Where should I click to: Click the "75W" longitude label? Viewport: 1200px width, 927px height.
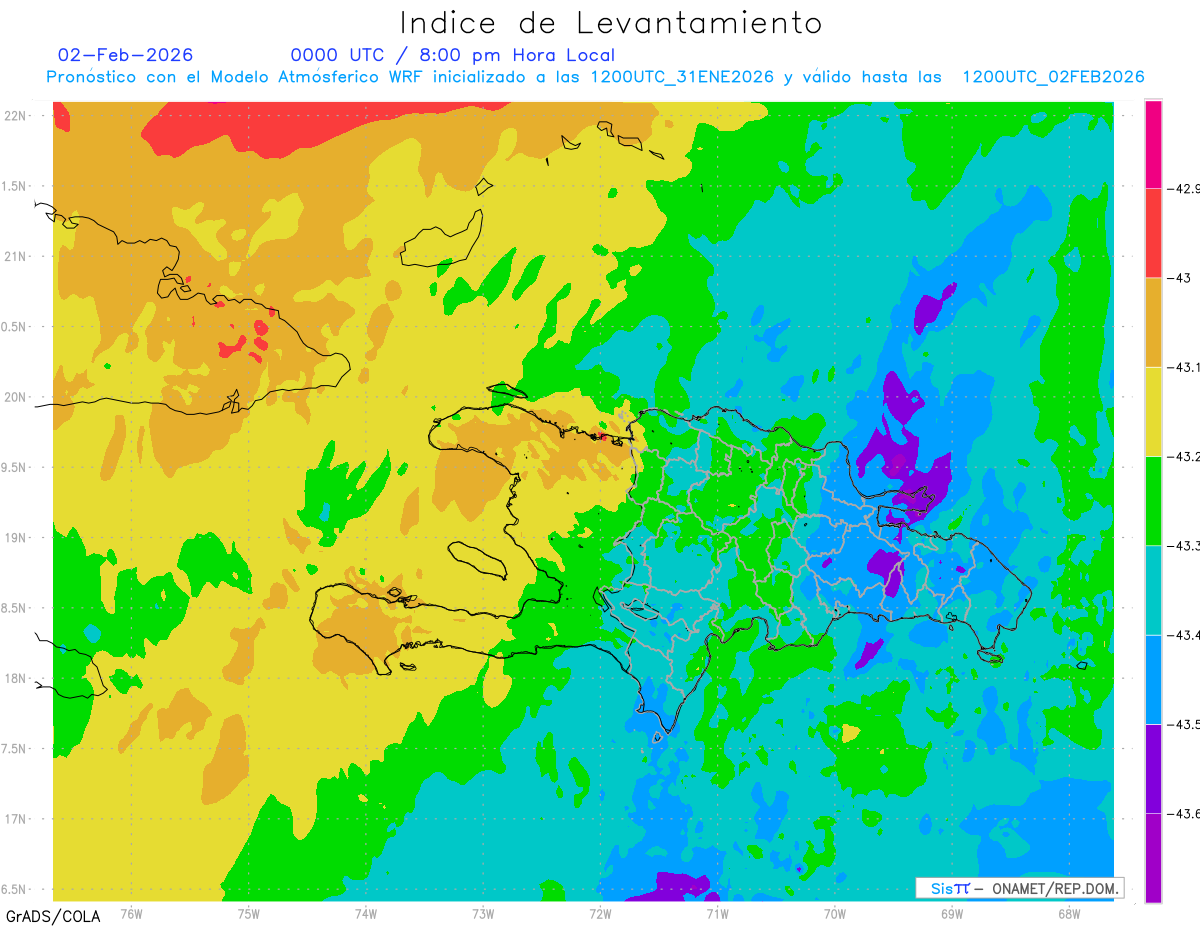[x=248, y=913]
